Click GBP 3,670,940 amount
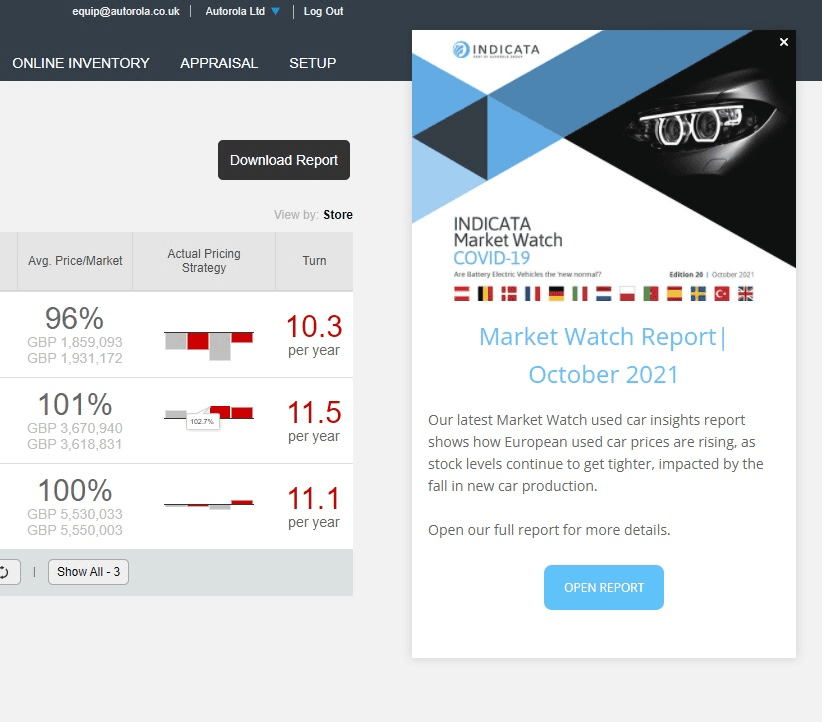The height and width of the screenshot is (722, 822). point(75,428)
